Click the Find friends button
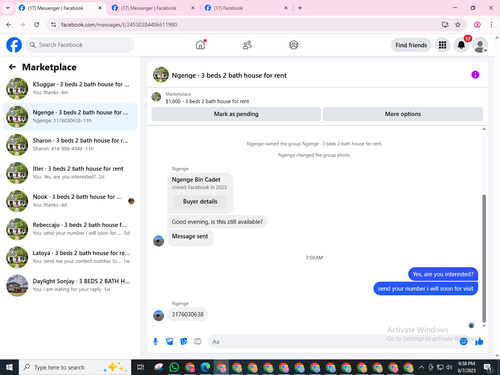The height and width of the screenshot is (375, 500). click(411, 45)
